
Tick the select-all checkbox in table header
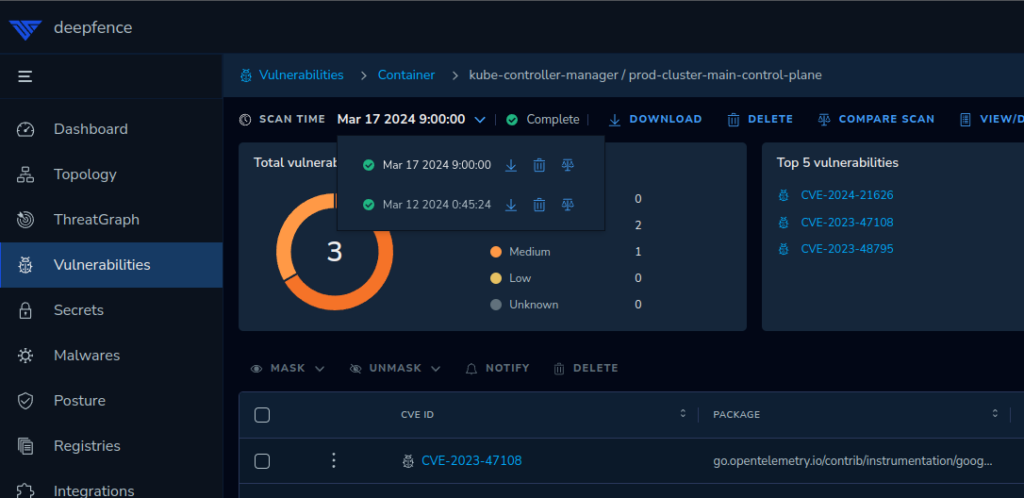pyautogui.click(x=262, y=415)
